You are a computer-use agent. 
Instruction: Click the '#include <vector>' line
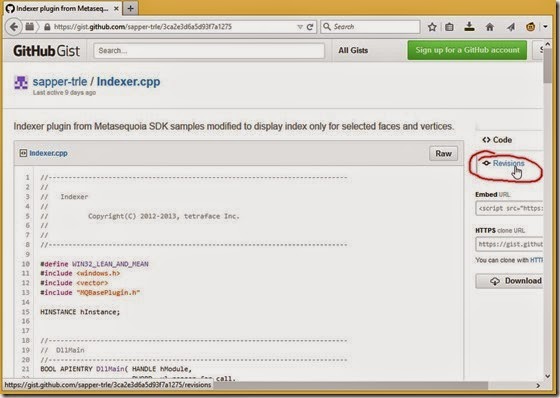pos(74,283)
